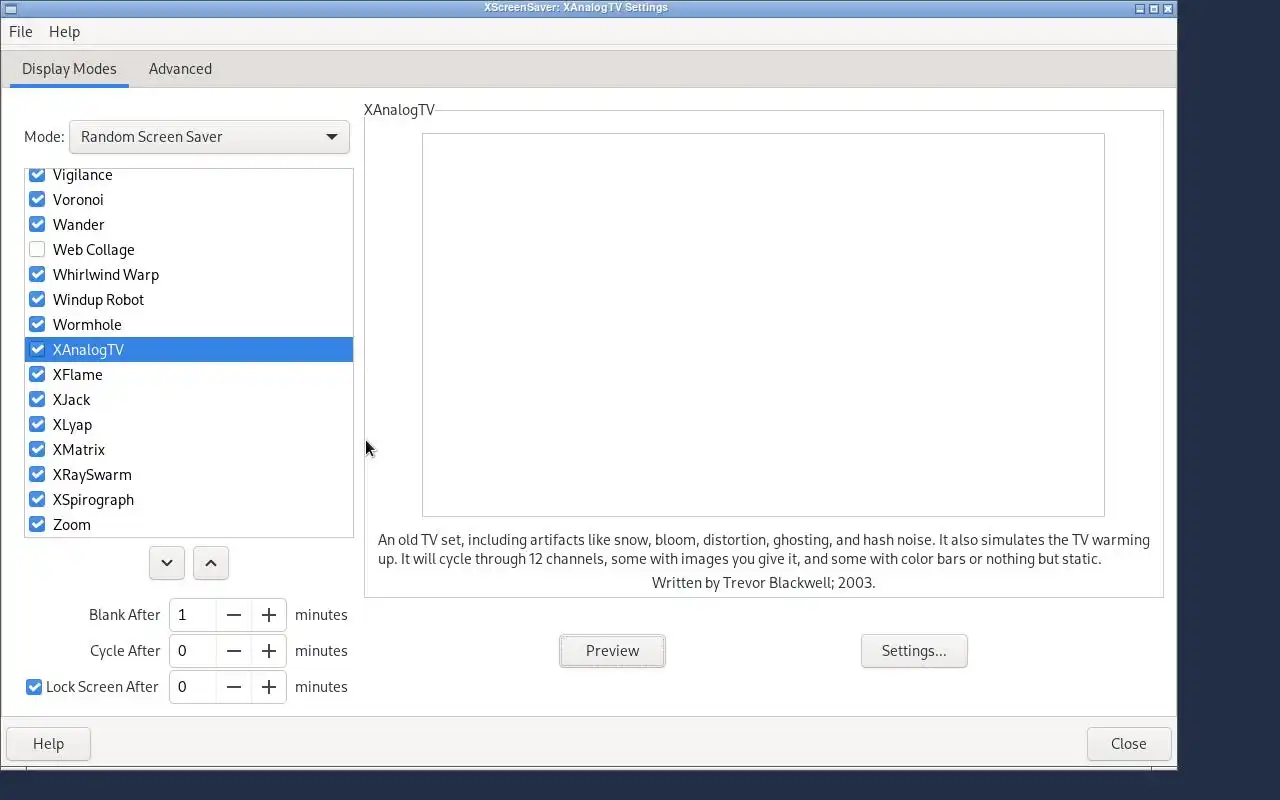Viewport: 1280px width, 800px height.
Task: Select XJack in the screensaver list
Action: click(x=189, y=400)
